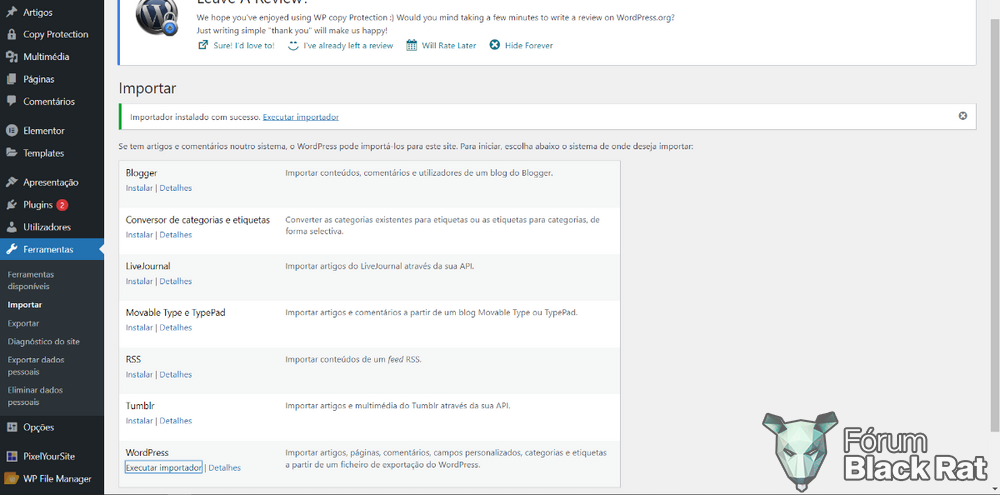Click the Importar page heading
Image resolution: width=1000 pixels, height=495 pixels.
pyautogui.click(x=147, y=88)
